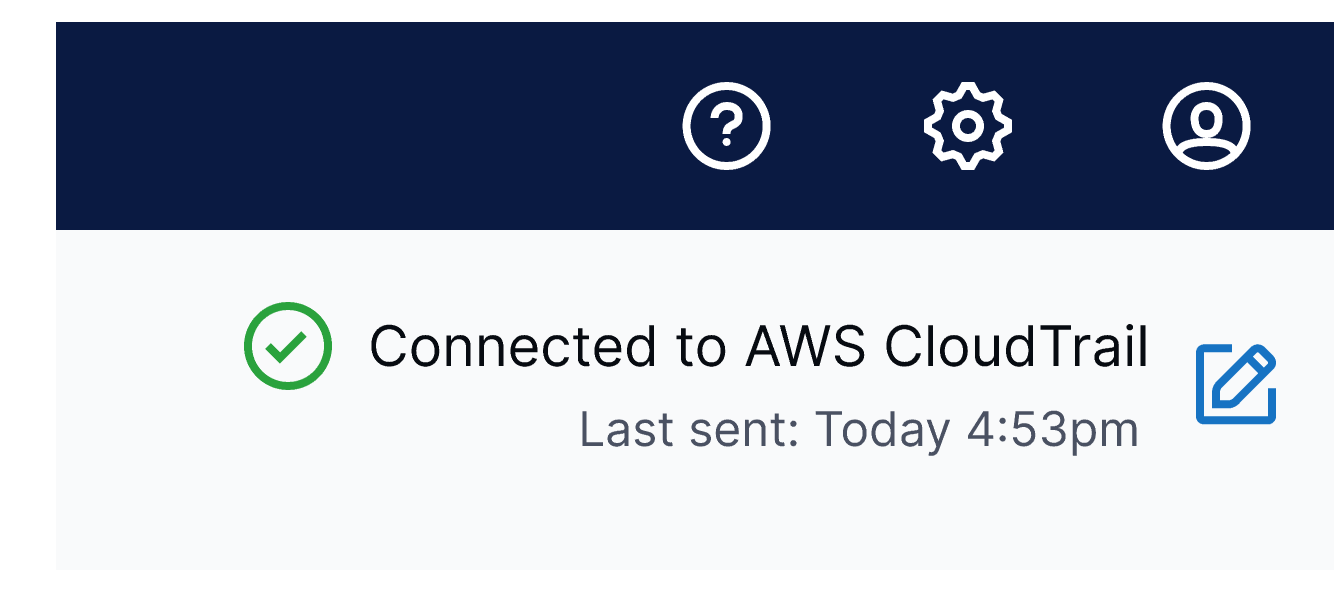Open the user profile avatar icon
Screen dimensions: 1334x616
pyautogui.click(x=1207, y=126)
